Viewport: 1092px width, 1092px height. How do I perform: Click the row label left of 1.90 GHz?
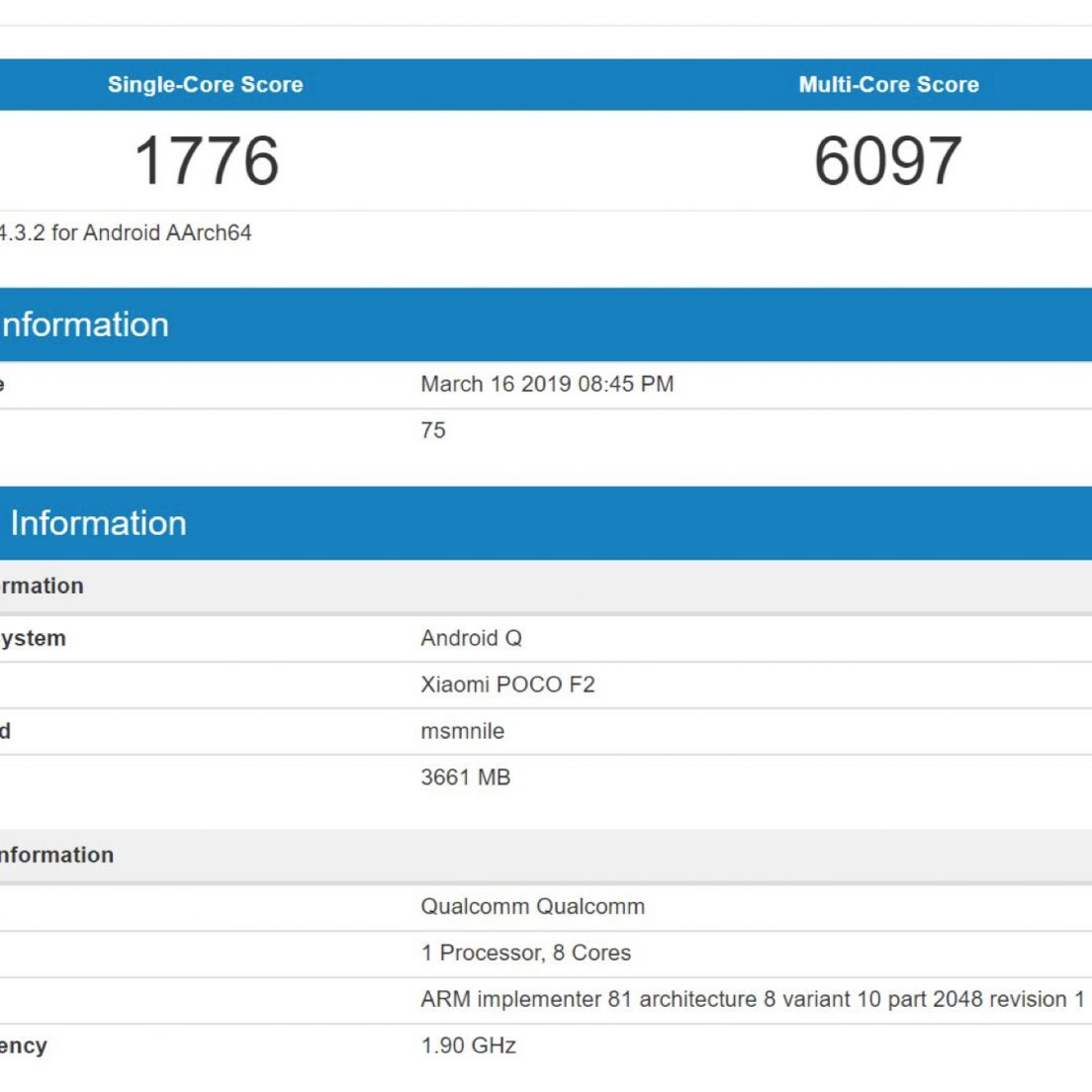(23, 1046)
